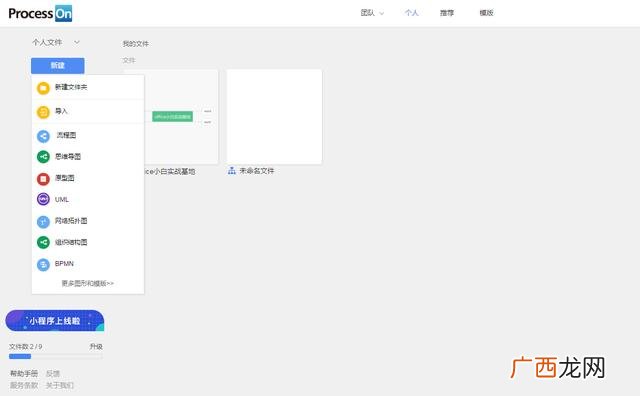The image size is (640, 396).
Task: Click the 文件数 2/9 label
Action: coord(25,347)
